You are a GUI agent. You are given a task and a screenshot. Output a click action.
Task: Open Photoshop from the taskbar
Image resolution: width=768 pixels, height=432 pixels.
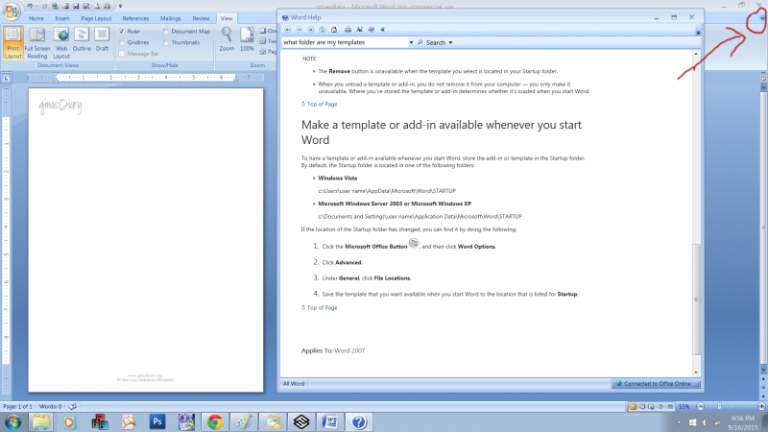tap(157, 422)
